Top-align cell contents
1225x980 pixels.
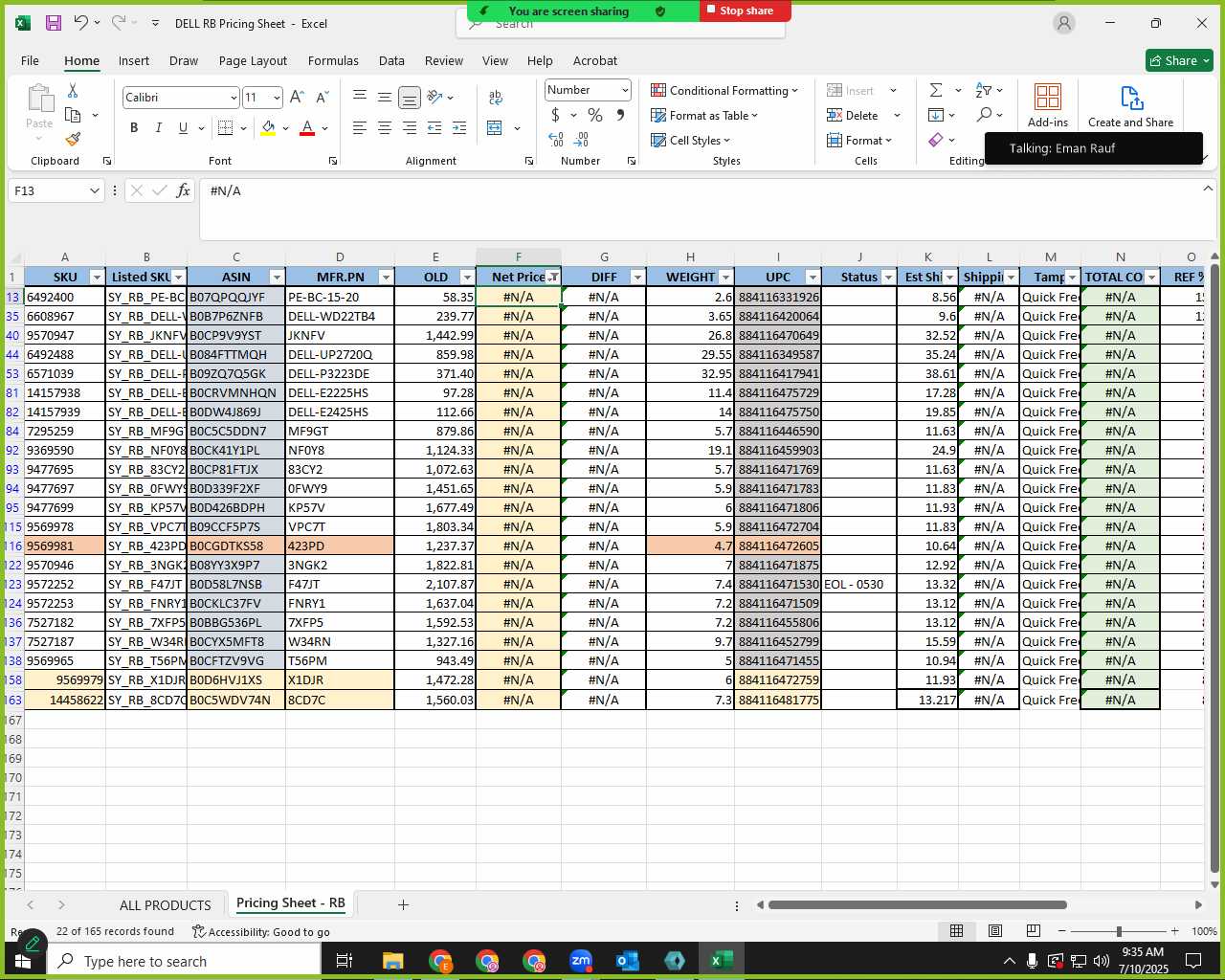(x=360, y=97)
